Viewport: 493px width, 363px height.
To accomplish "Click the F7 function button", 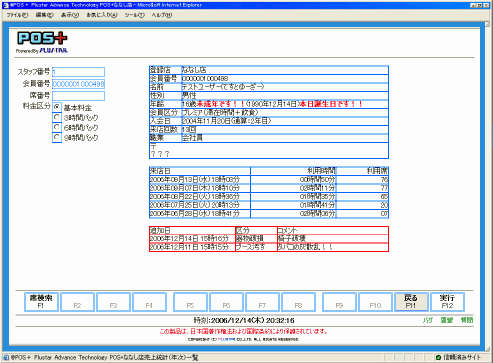I will click(262, 302).
